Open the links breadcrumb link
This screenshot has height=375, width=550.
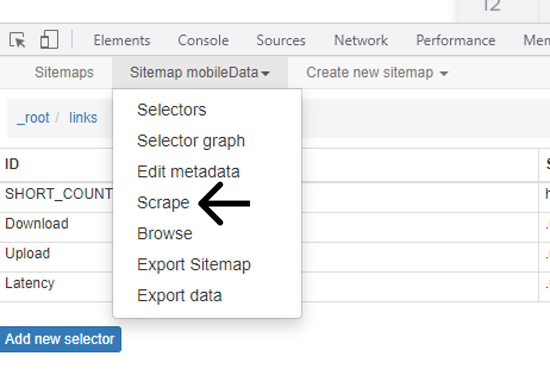tap(83, 118)
